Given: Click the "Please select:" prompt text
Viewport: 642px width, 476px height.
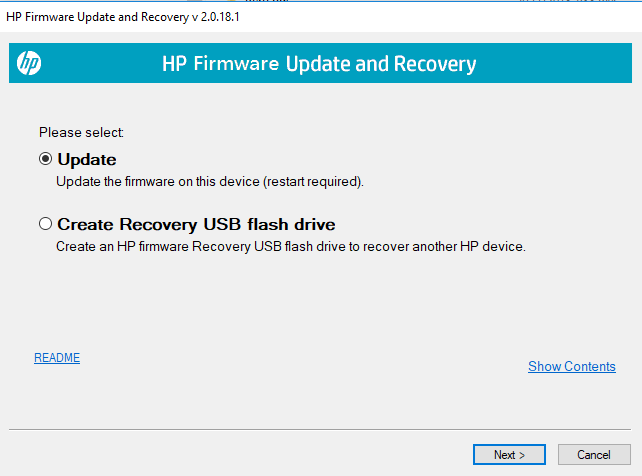Looking at the screenshot, I should pyautogui.click(x=81, y=131).
